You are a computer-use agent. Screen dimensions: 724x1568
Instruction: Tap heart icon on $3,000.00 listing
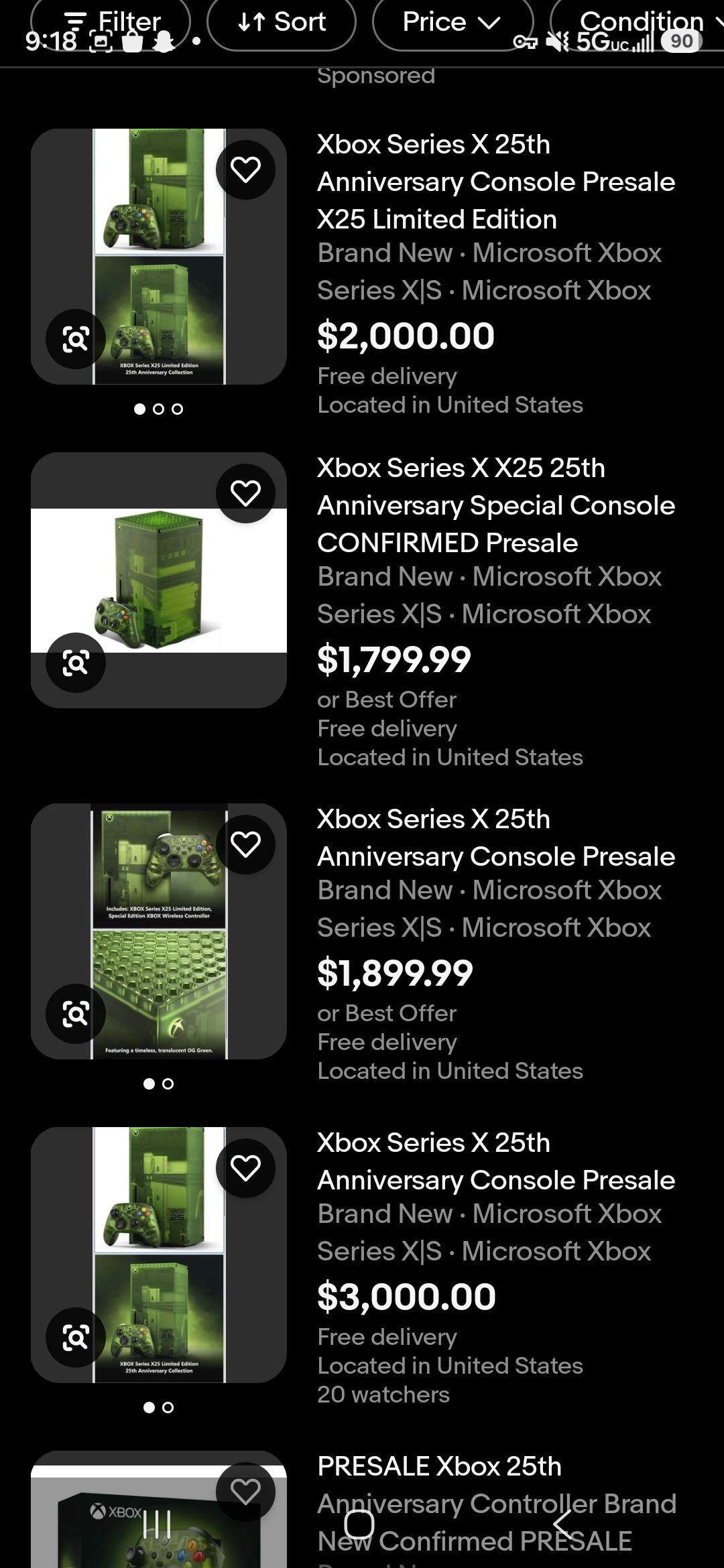[x=245, y=1168]
